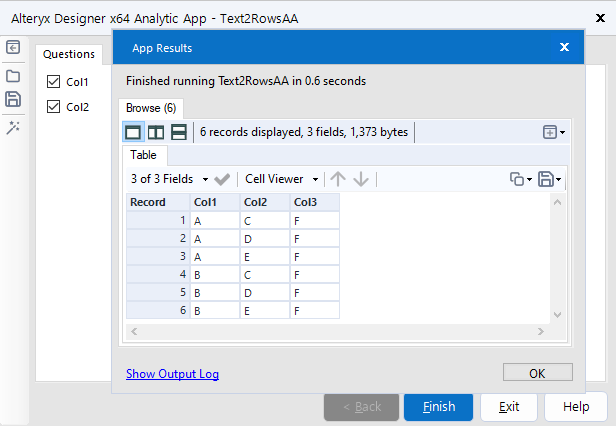Save app values with the floppy disk icon
Viewport: 616px width, 426px height.
click(x=13, y=99)
